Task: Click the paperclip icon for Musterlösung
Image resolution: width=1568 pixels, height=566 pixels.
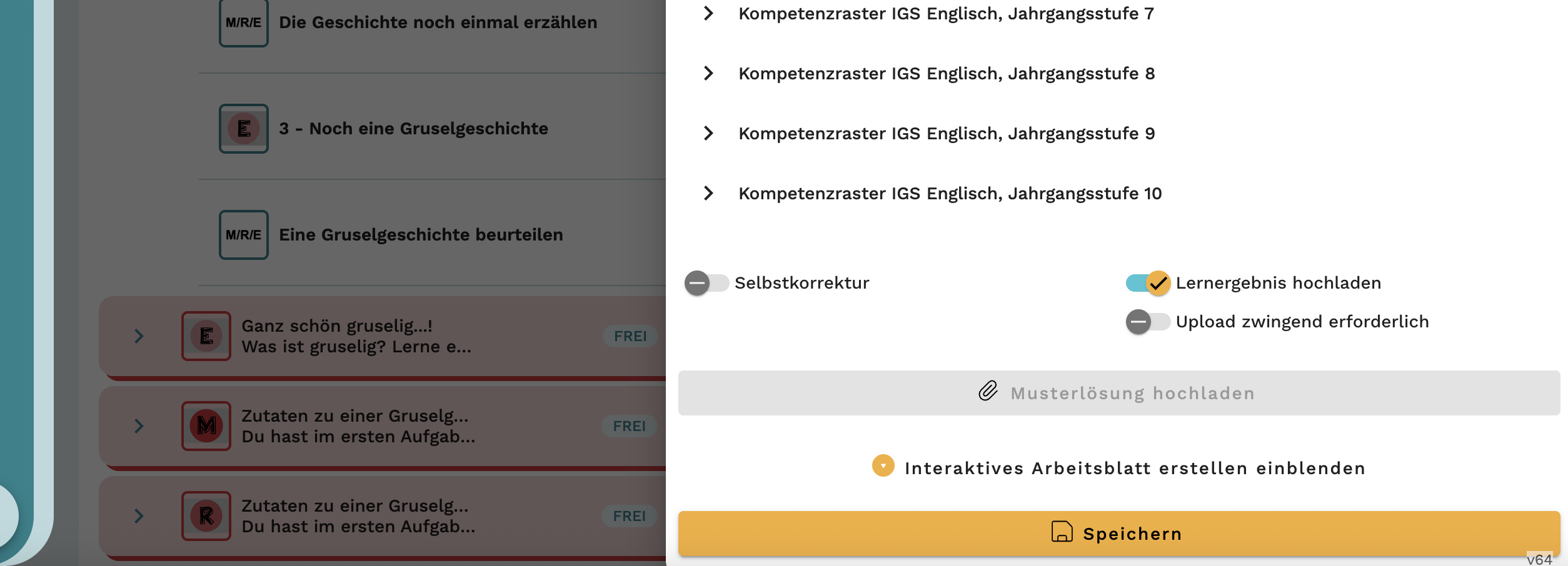Action: tap(988, 392)
